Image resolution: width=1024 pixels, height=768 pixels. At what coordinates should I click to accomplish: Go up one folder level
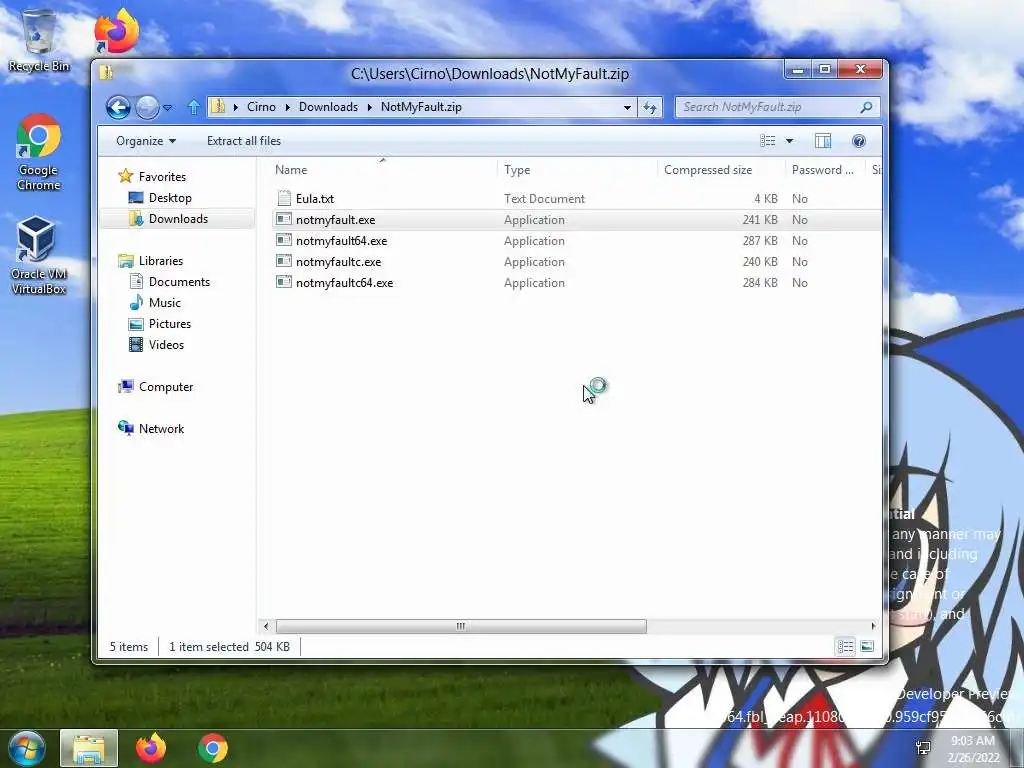tap(193, 107)
